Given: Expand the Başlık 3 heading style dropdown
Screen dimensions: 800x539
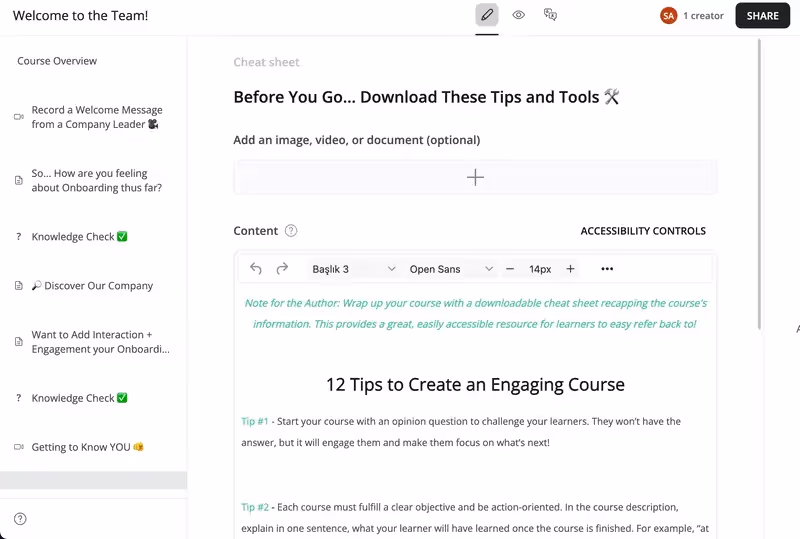Looking at the screenshot, I should [x=353, y=269].
